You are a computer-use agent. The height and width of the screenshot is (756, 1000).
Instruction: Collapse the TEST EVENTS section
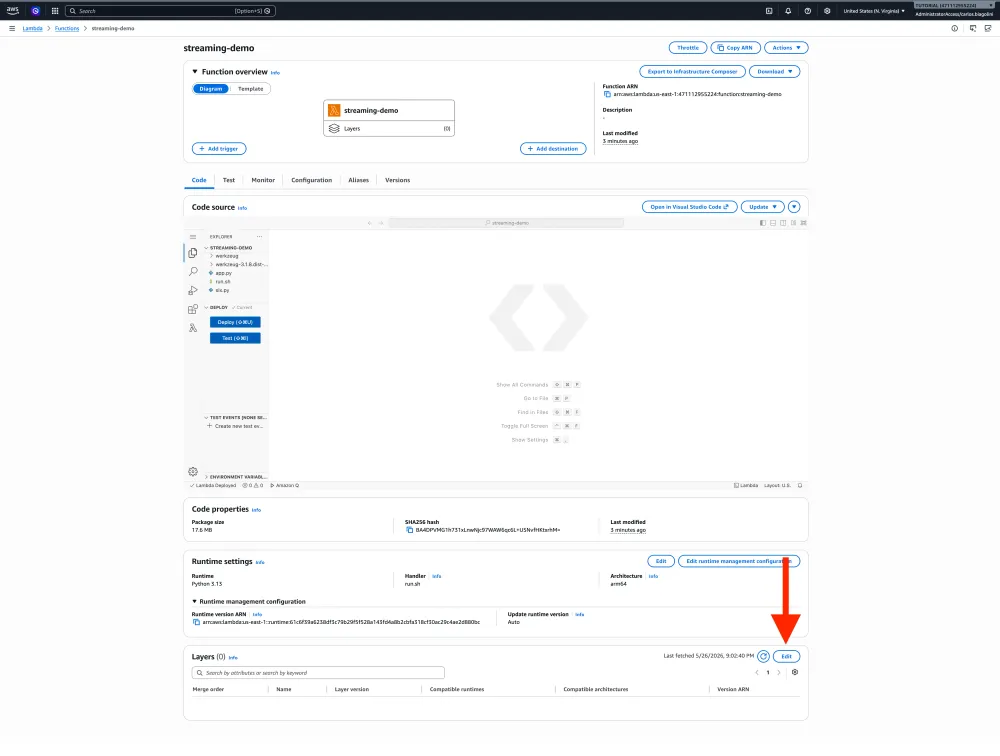point(235,417)
